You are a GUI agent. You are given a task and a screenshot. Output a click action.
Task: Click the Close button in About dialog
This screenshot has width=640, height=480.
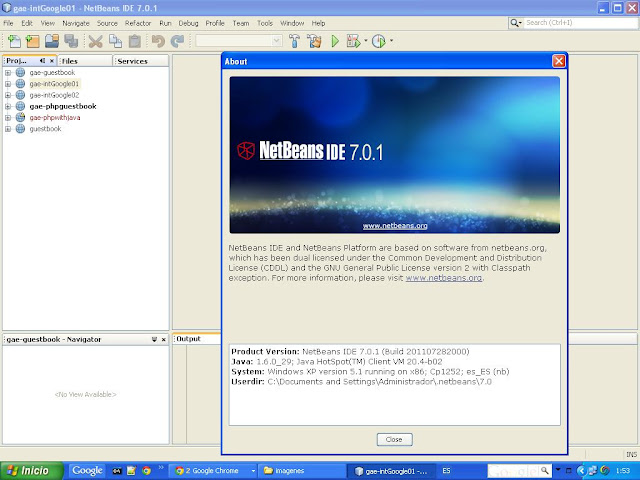[x=394, y=440]
